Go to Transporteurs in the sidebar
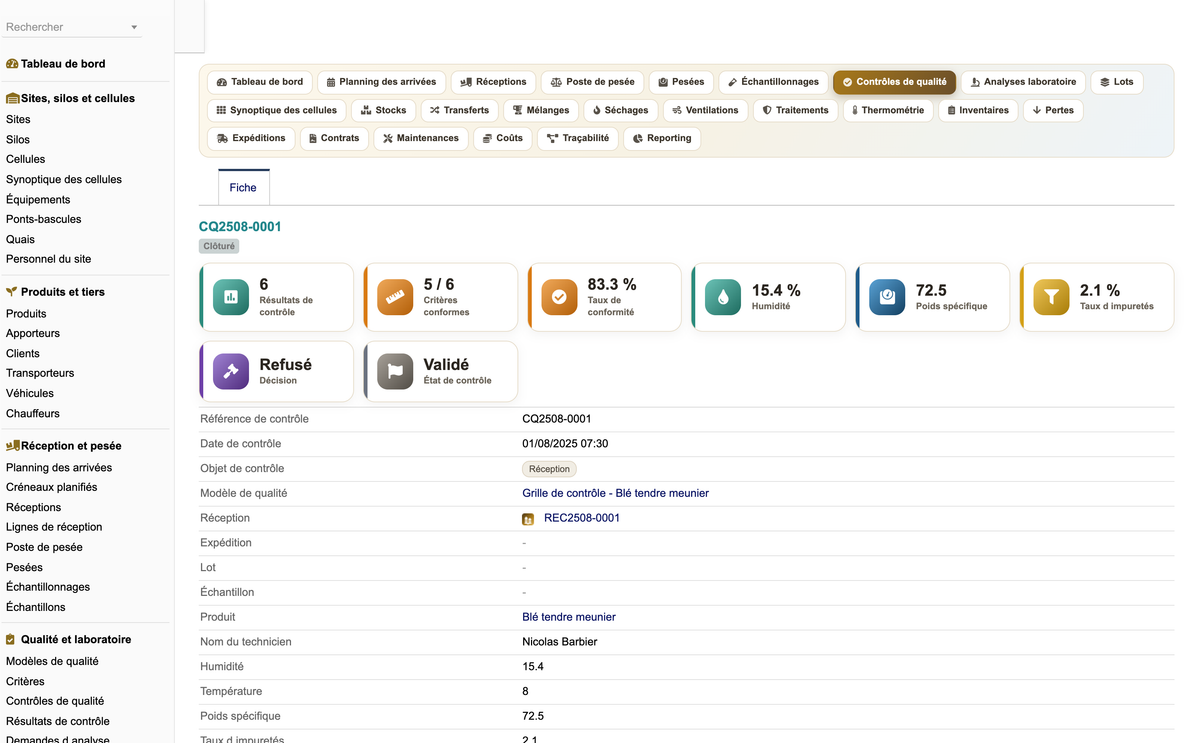 coord(40,373)
